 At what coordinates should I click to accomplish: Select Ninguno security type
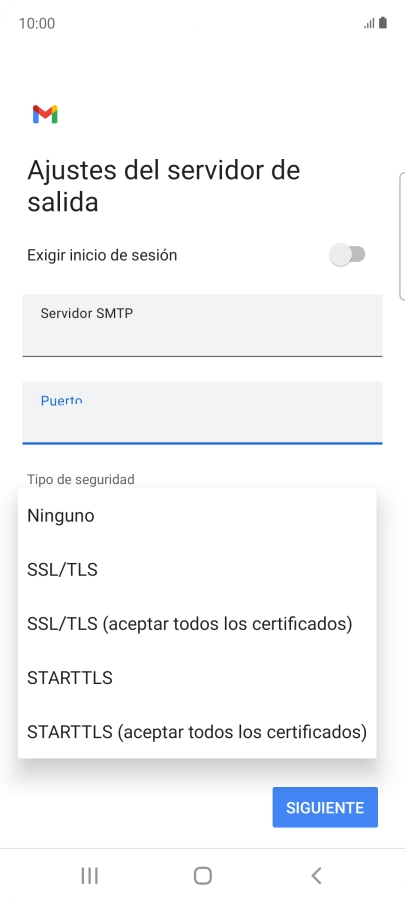click(197, 515)
